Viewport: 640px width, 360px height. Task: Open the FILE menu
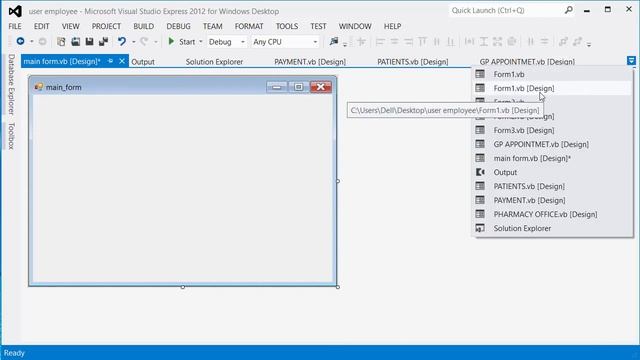[x=15, y=26]
